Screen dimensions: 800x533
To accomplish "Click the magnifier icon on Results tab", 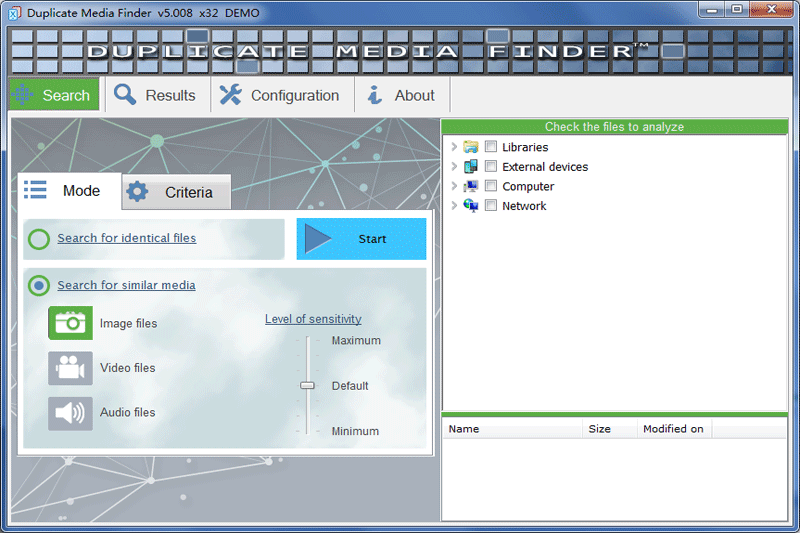I will coord(125,95).
